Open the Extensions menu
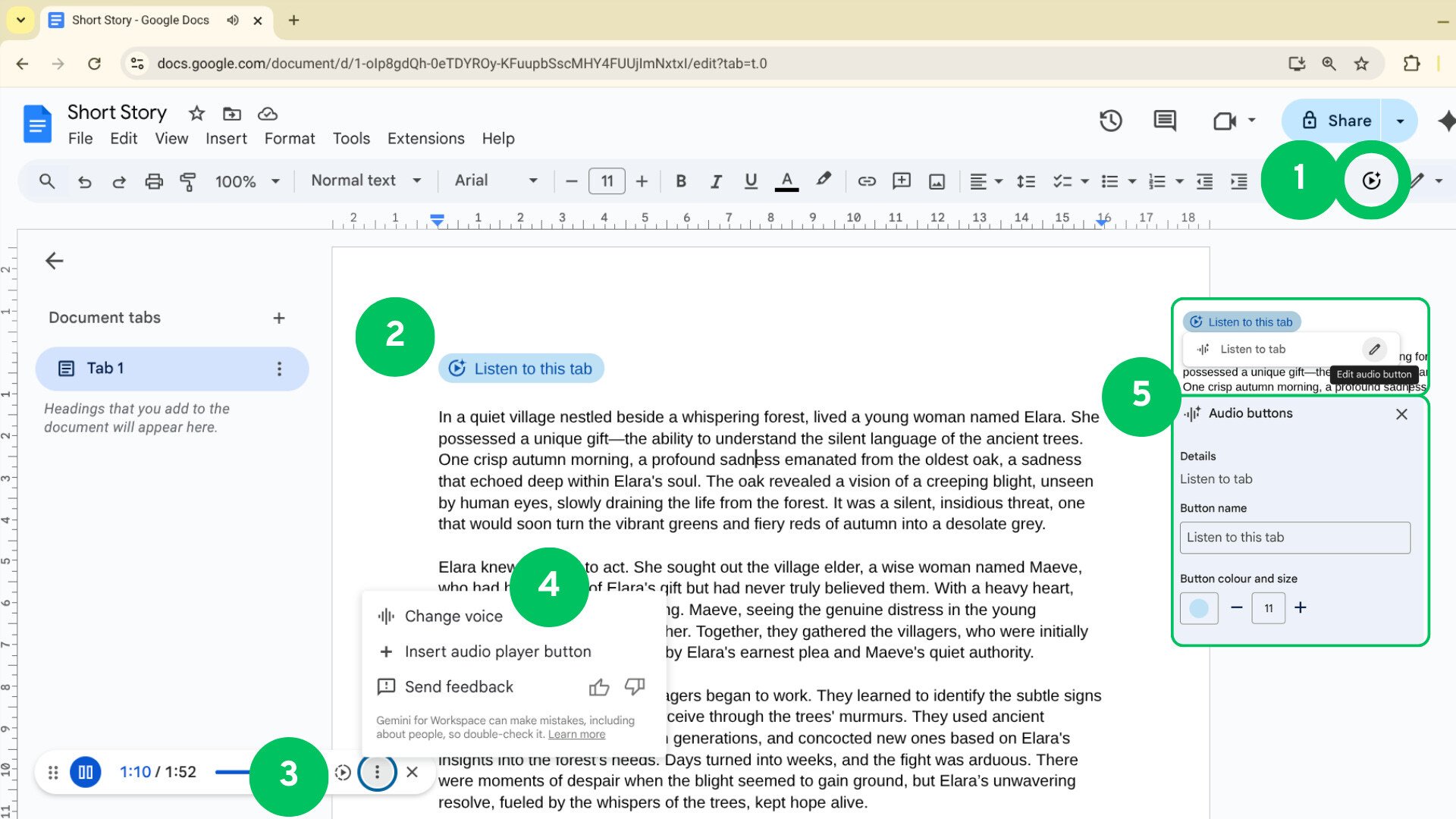 tap(425, 138)
